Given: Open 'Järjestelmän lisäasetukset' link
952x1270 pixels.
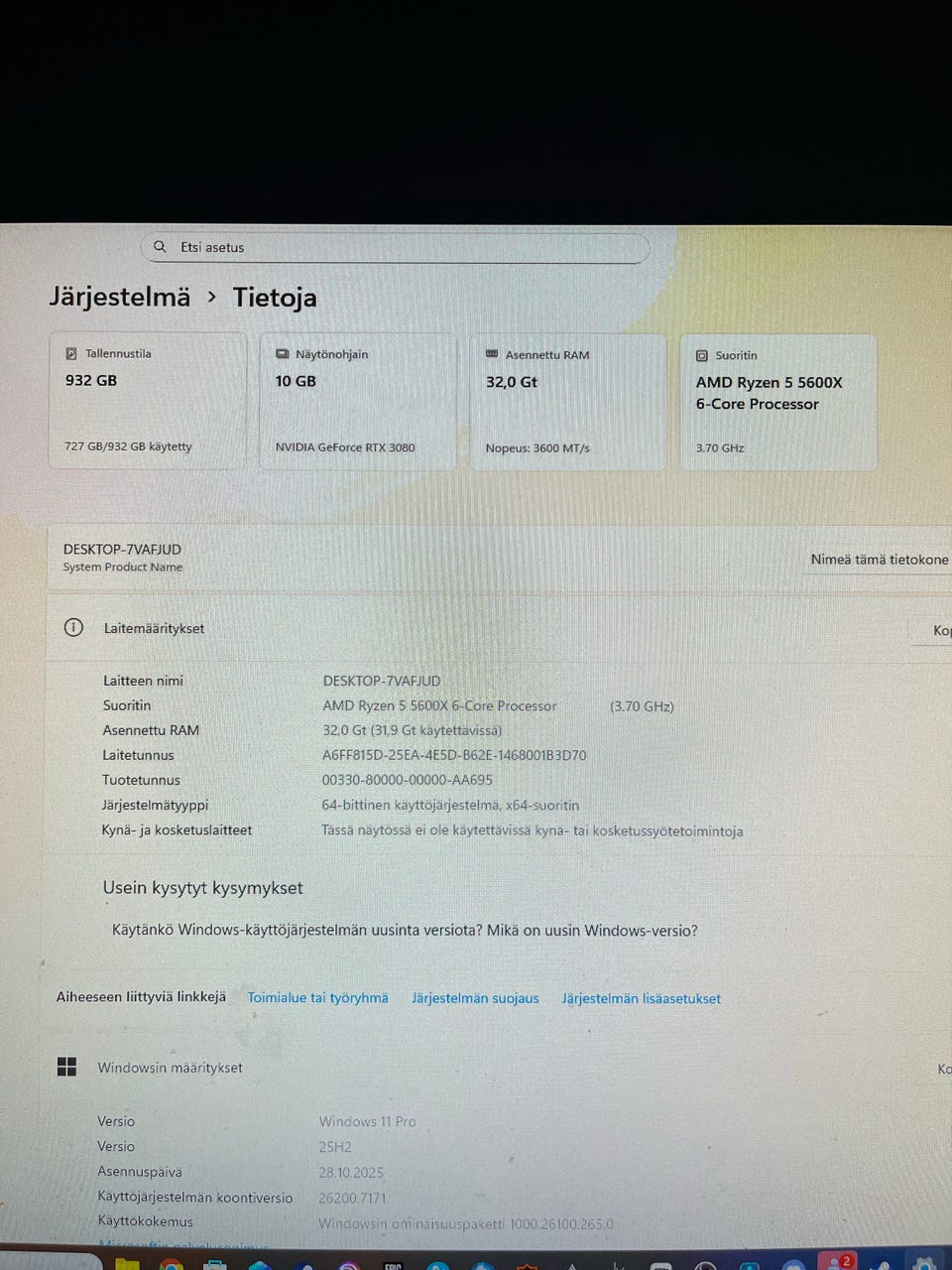Looking at the screenshot, I should 641,998.
